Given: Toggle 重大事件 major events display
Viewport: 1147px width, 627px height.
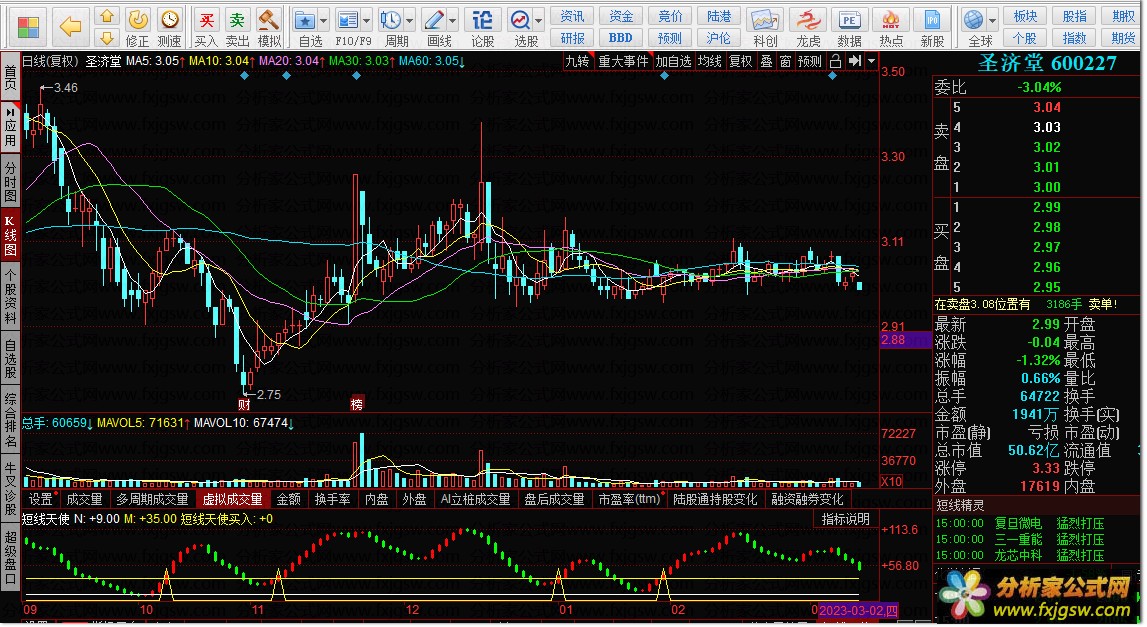Looking at the screenshot, I should [x=623, y=61].
